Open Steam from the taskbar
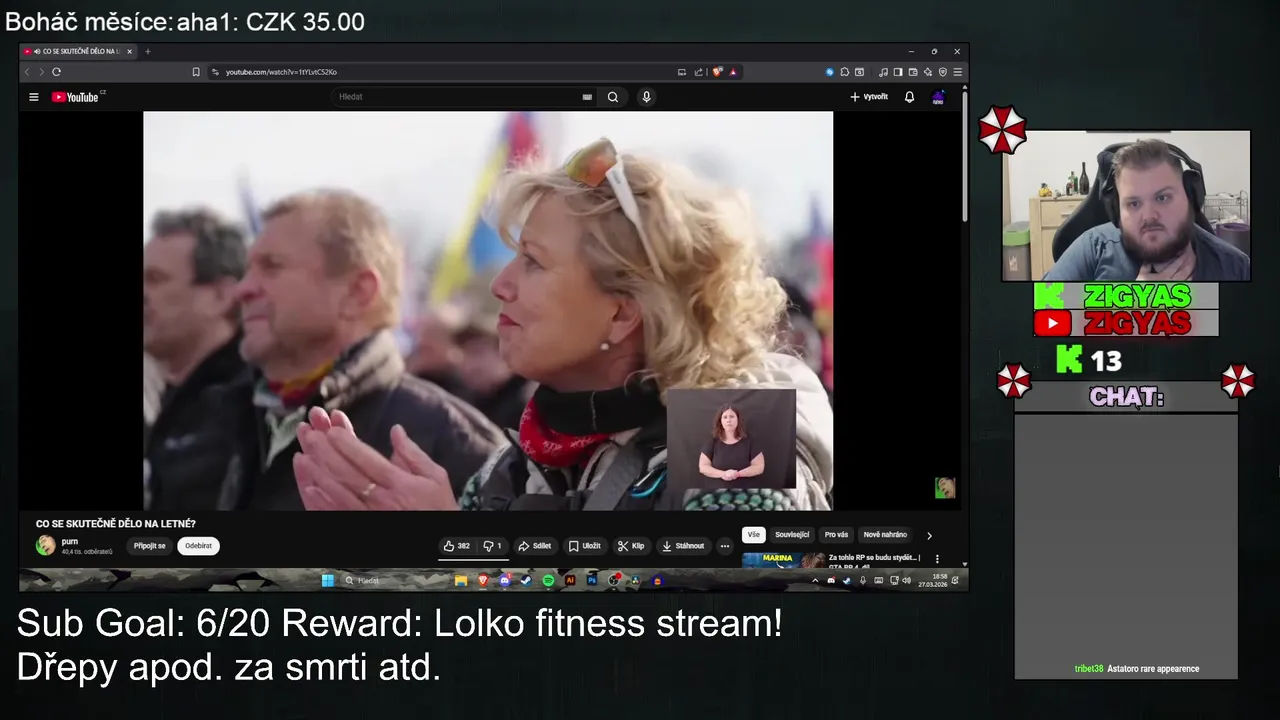Screen dimensions: 1280x720 tap(525, 580)
